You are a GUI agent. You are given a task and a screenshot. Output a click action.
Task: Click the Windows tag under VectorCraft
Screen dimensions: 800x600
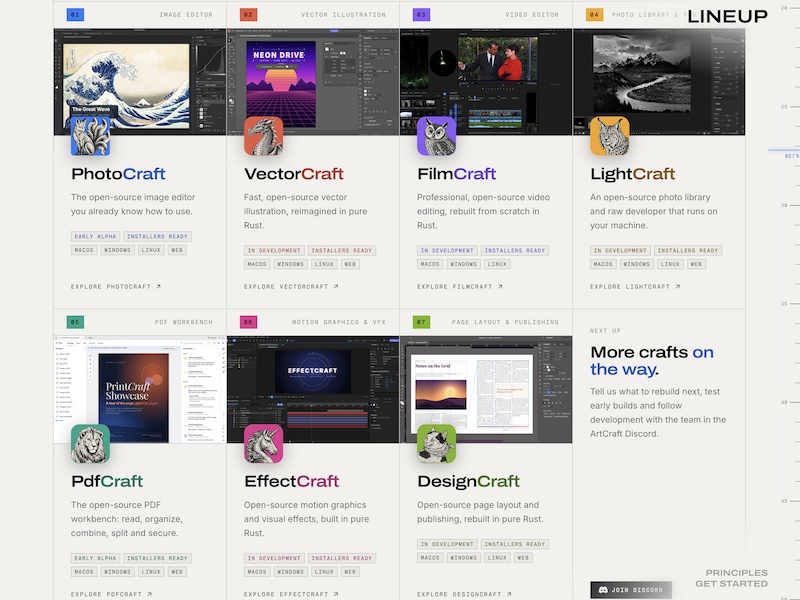coord(290,264)
